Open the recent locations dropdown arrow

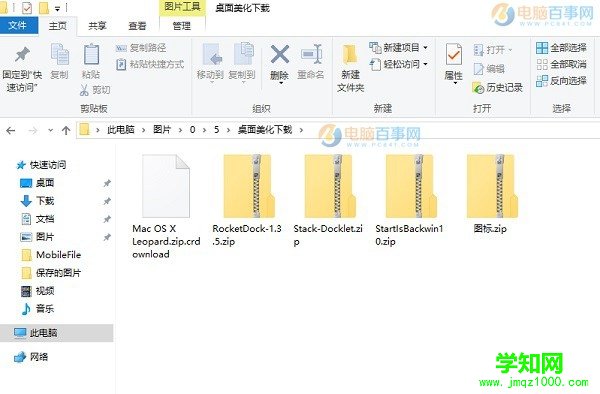[x=51, y=131]
